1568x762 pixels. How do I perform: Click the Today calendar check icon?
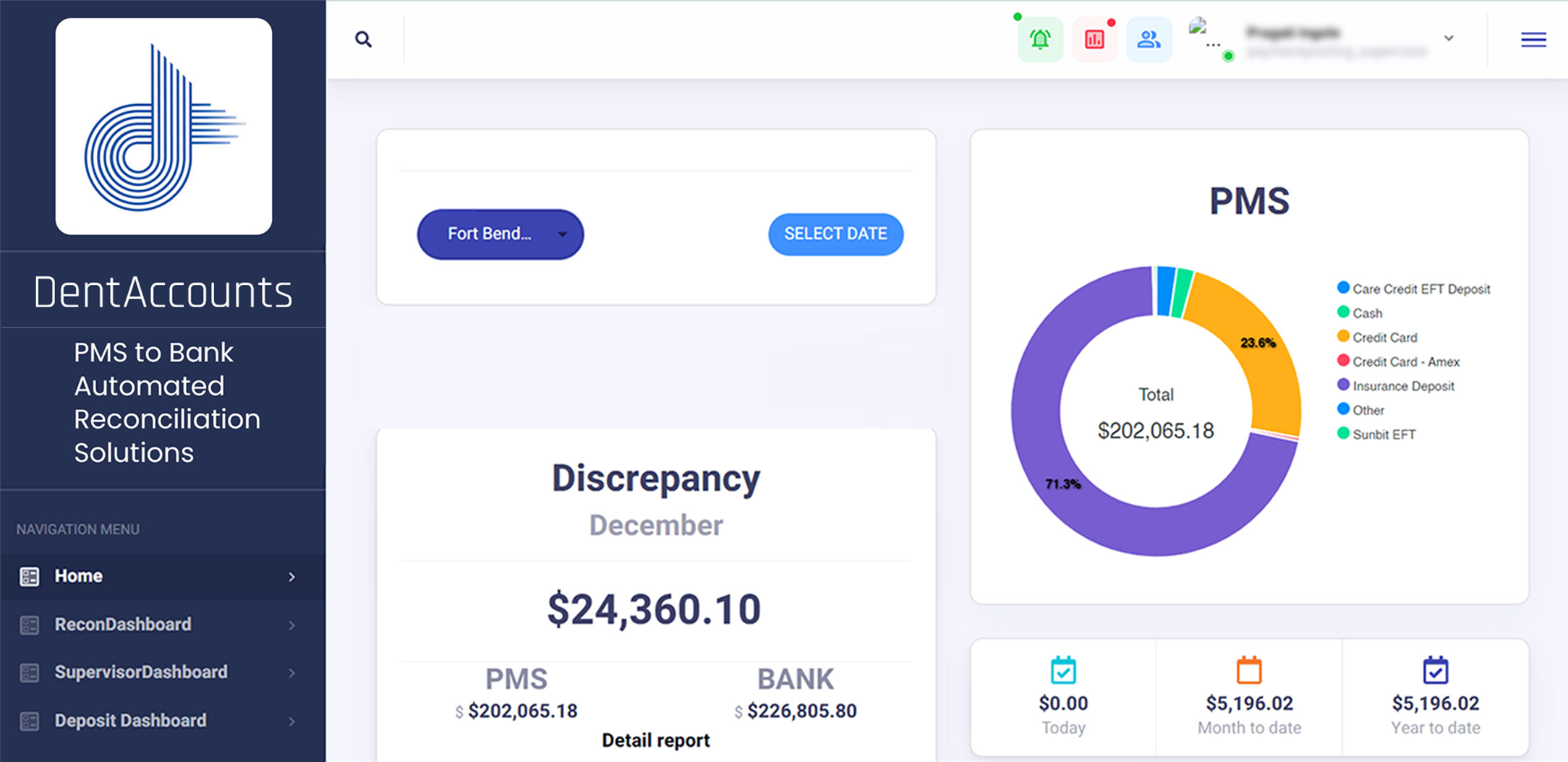tap(1063, 670)
